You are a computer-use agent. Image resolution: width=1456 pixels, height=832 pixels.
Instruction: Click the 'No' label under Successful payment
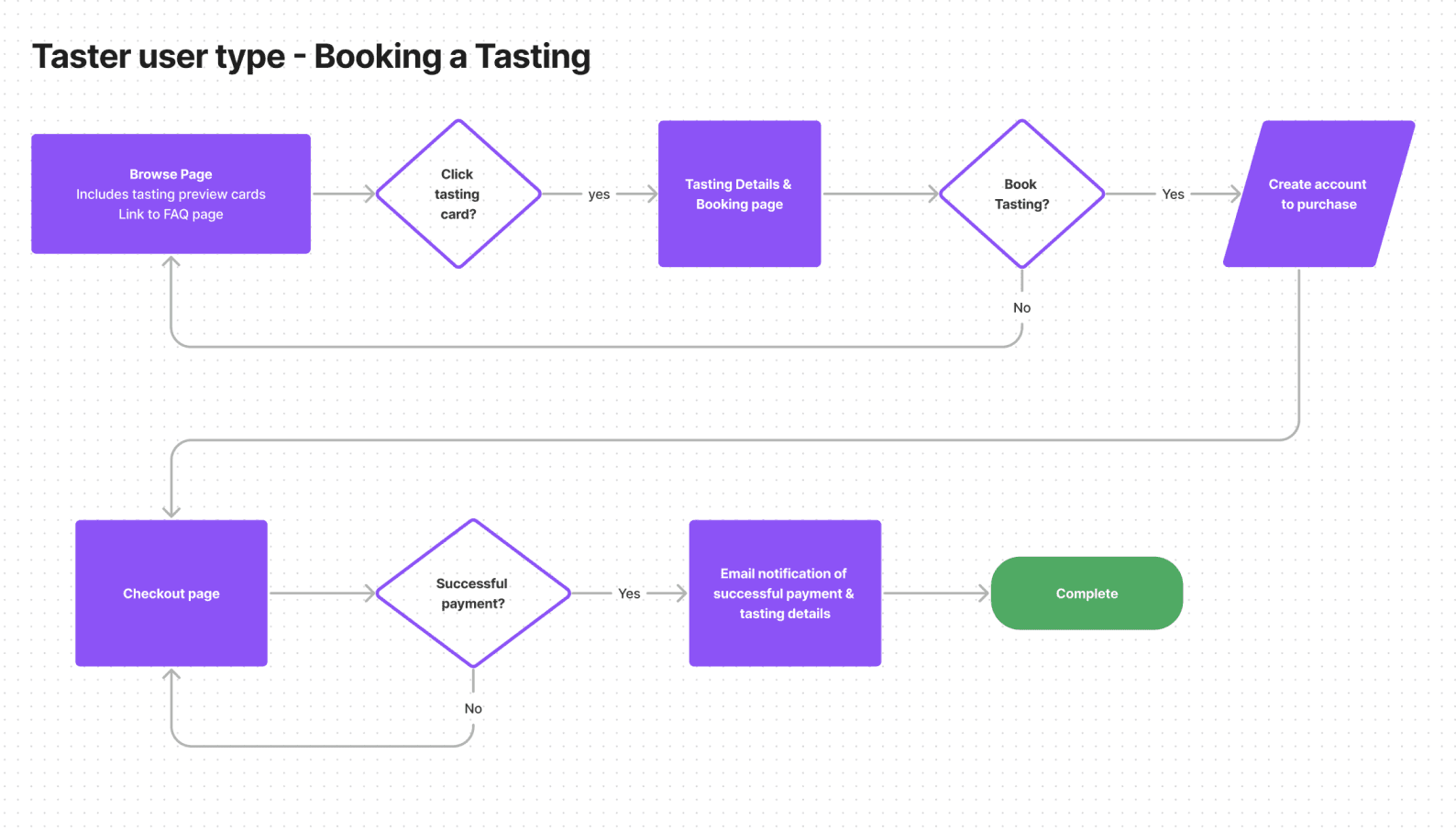[x=473, y=708]
